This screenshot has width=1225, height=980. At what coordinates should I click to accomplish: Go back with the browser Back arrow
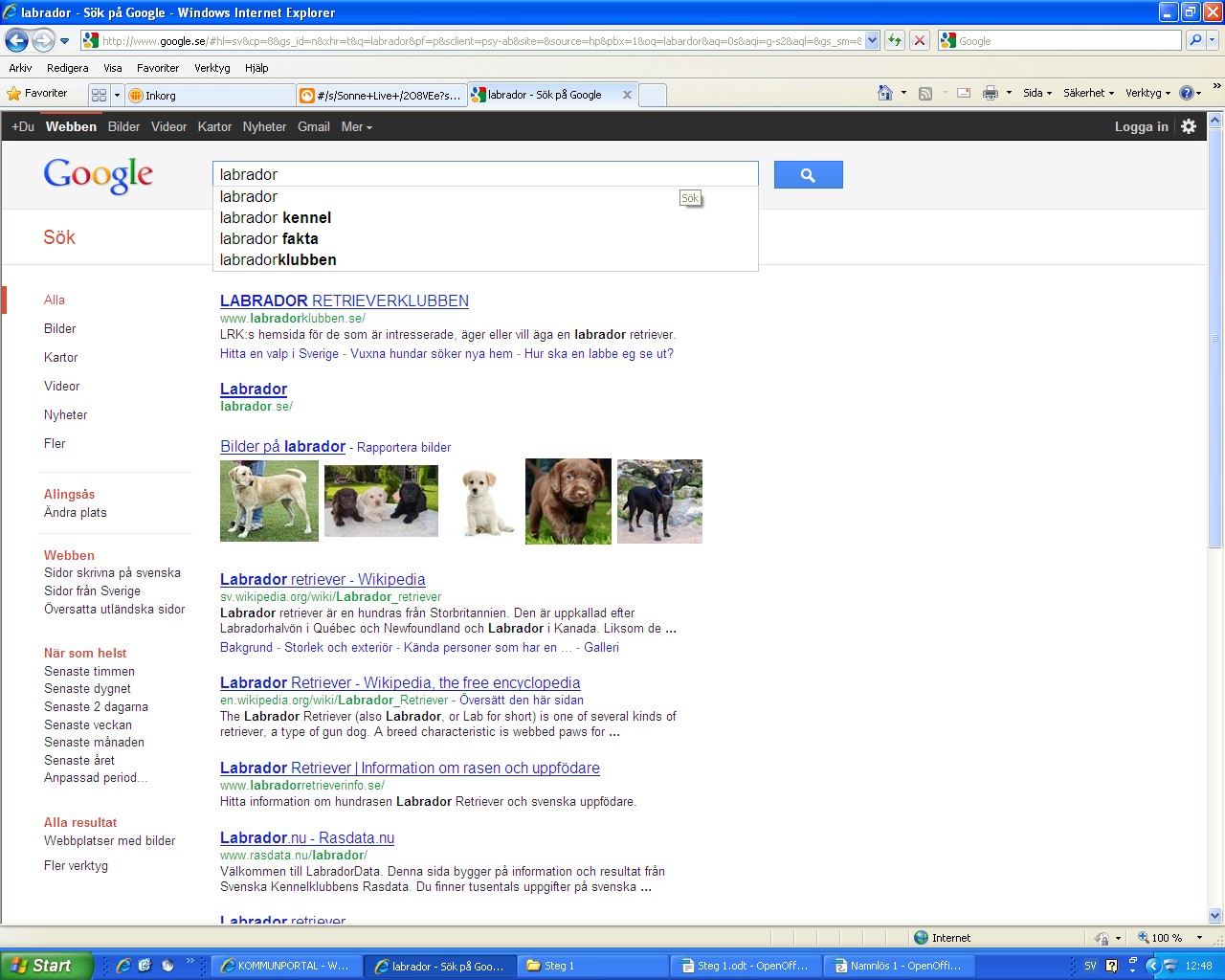coord(16,41)
